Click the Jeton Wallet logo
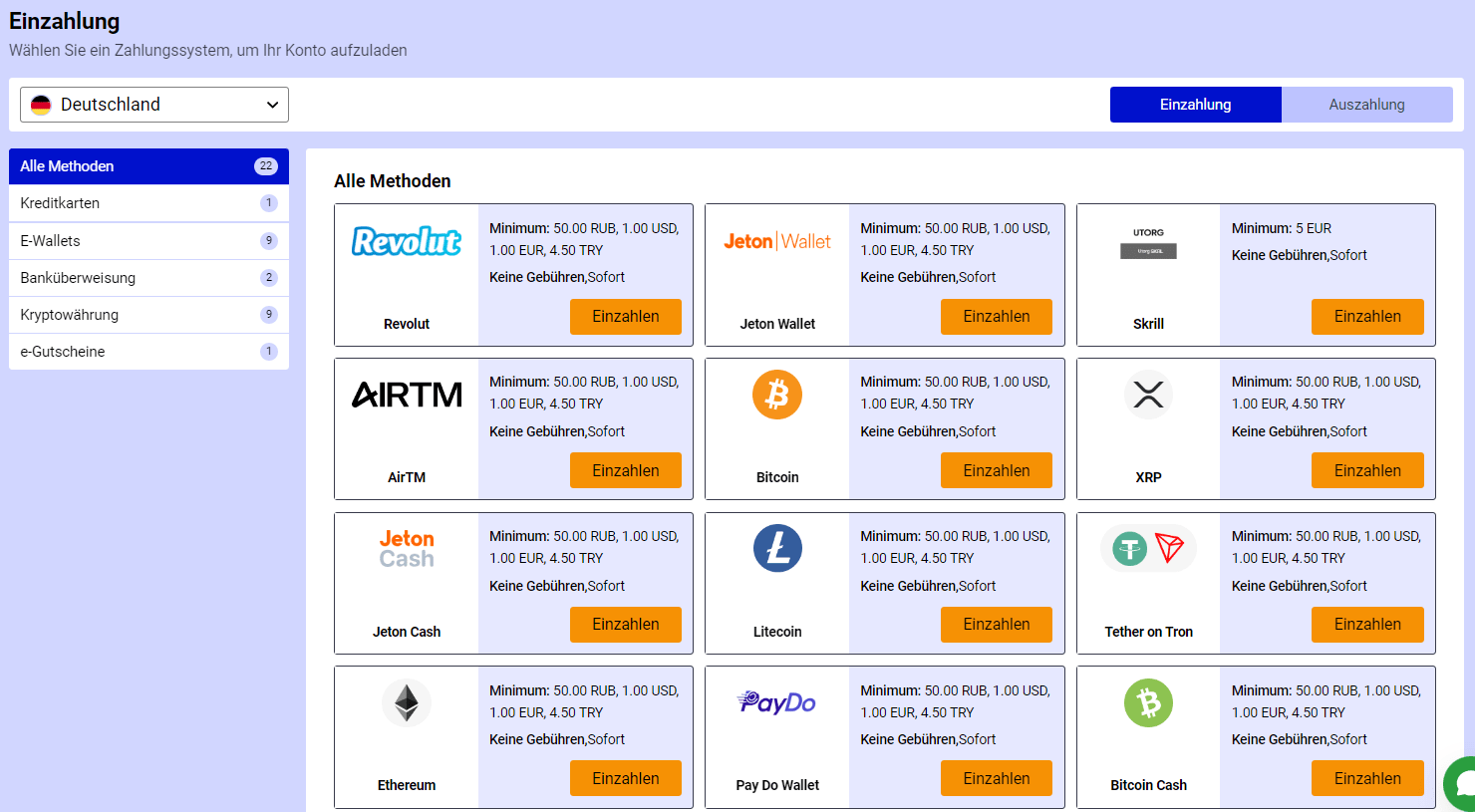This screenshot has width=1475, height=812. (x=777, y=241)
